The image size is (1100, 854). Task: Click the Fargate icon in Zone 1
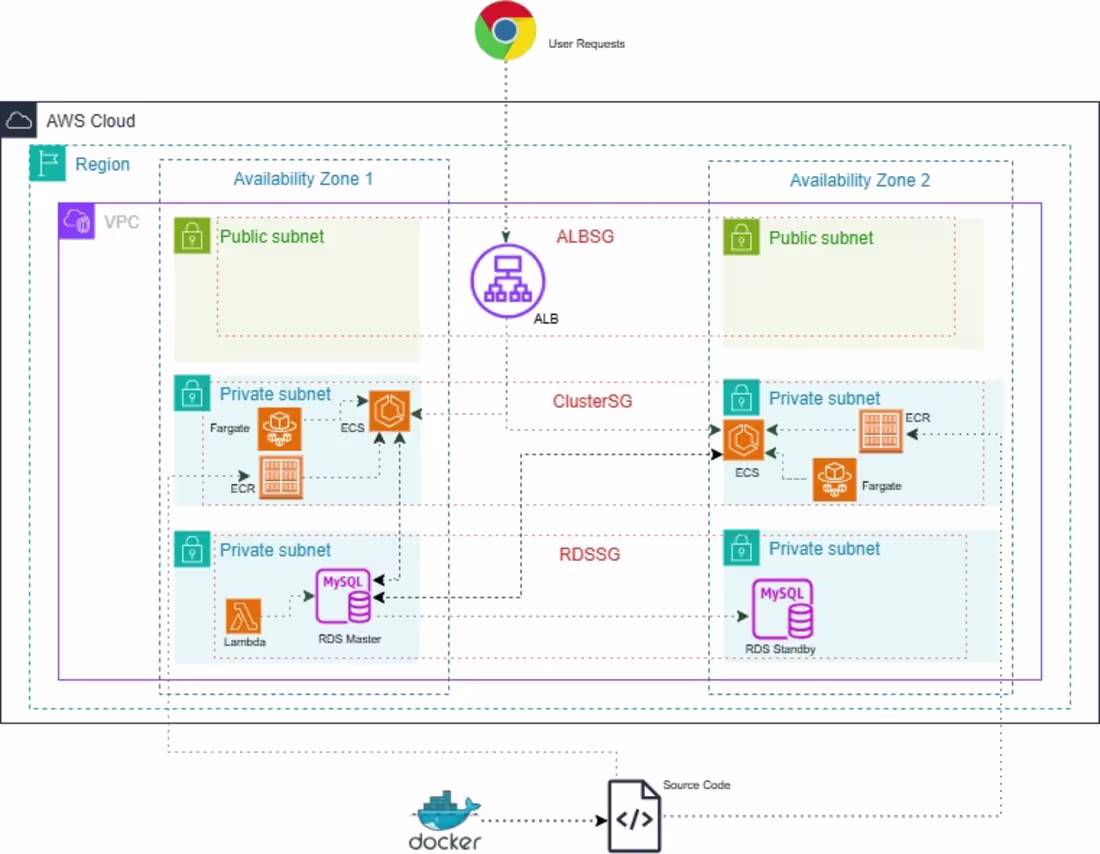(280, 429)
